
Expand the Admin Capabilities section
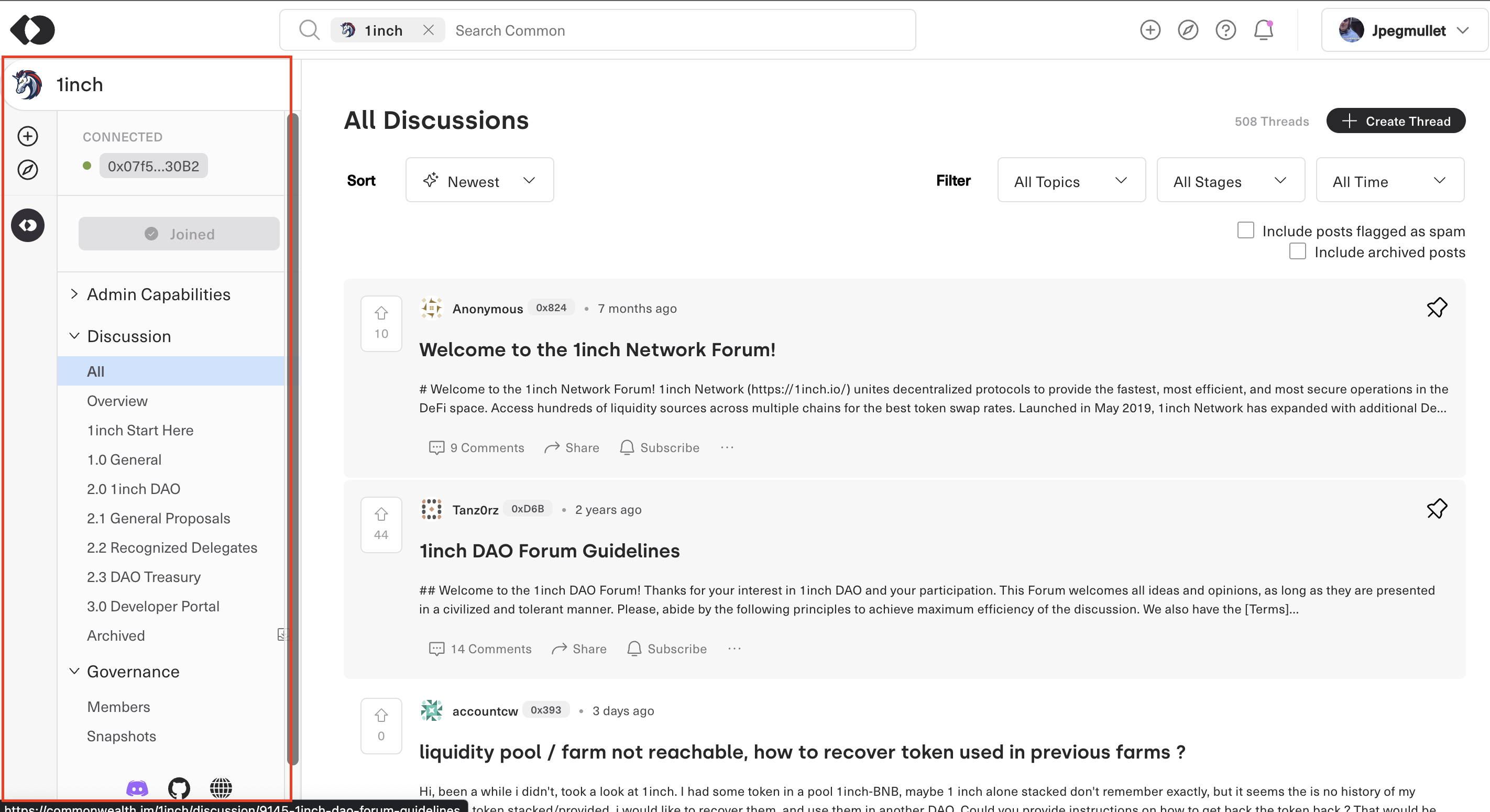[x=158, y=294]
